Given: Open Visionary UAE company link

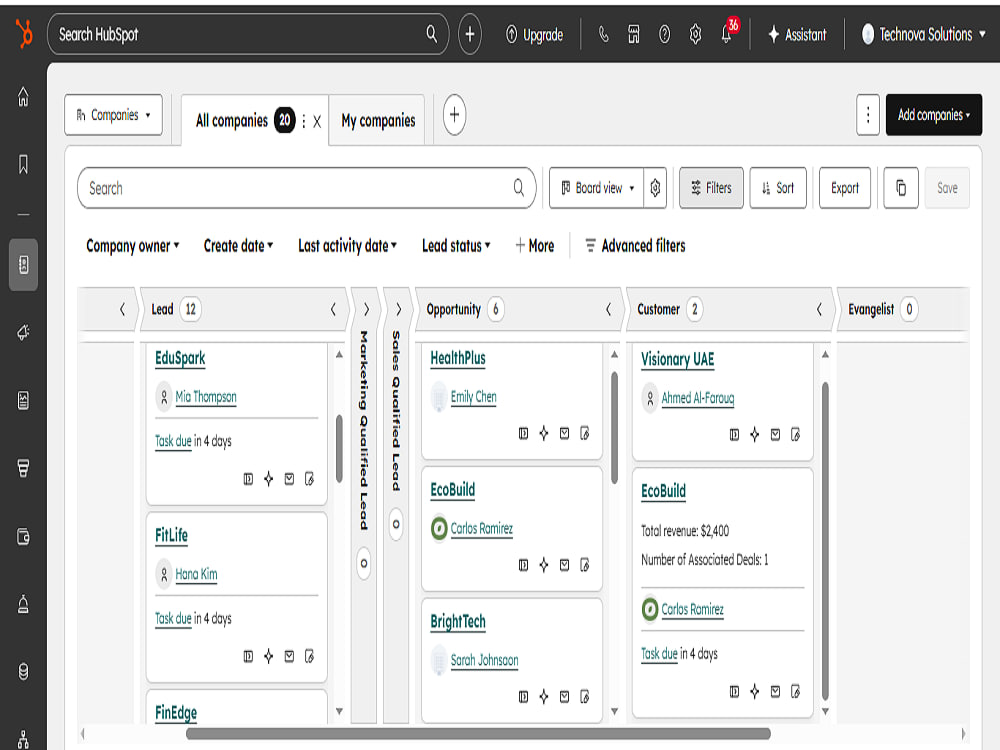Looking at the screenshot, I should click(677, 360).
